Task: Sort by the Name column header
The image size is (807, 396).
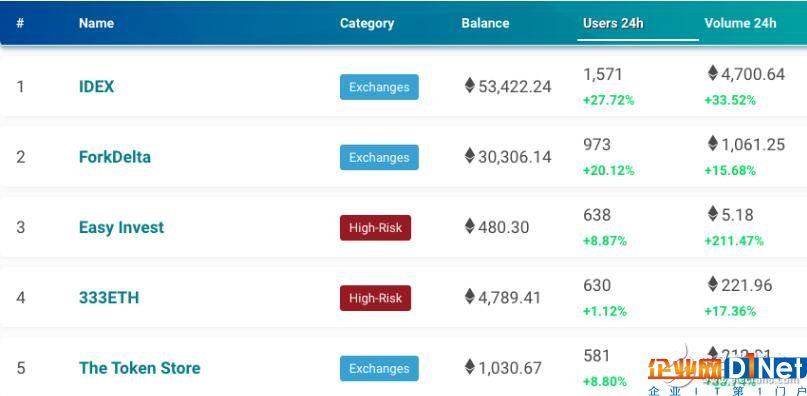Action: coord(96,23)
